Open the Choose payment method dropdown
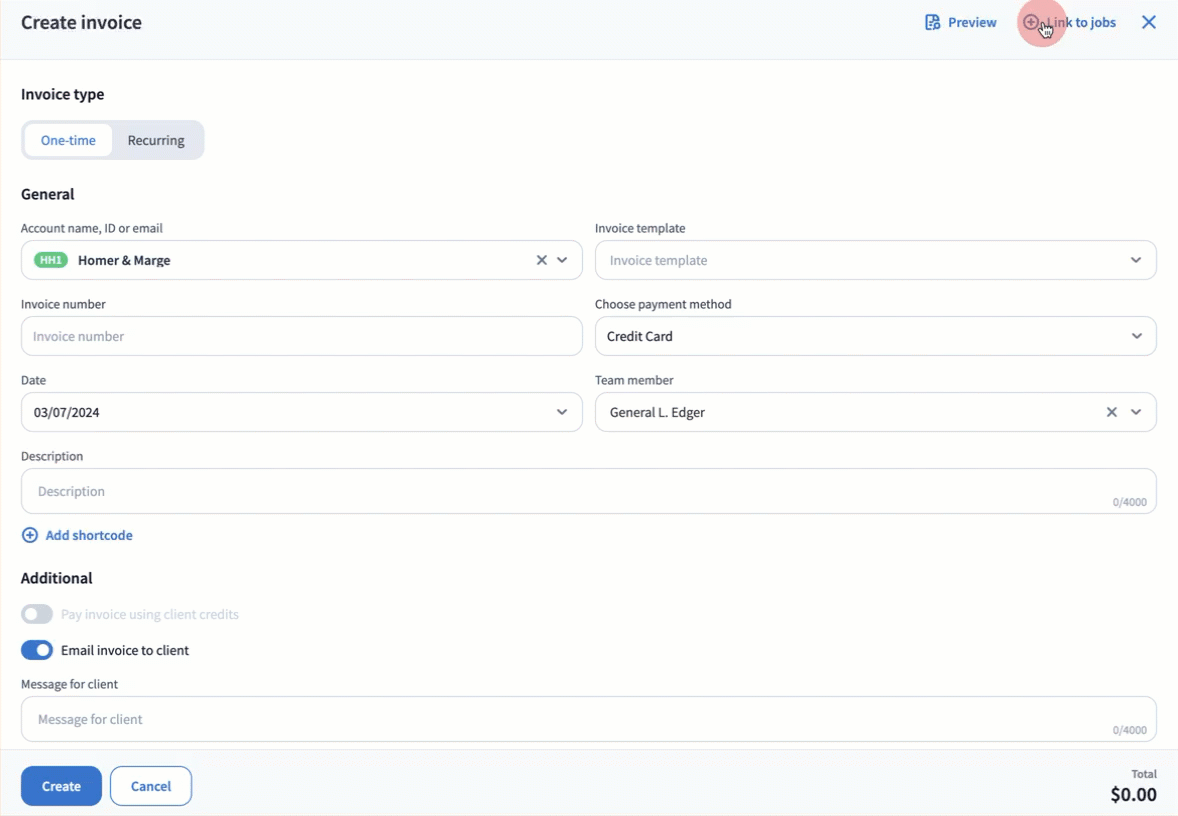Screen dimensions: 1178x816 coord(1136,336)
